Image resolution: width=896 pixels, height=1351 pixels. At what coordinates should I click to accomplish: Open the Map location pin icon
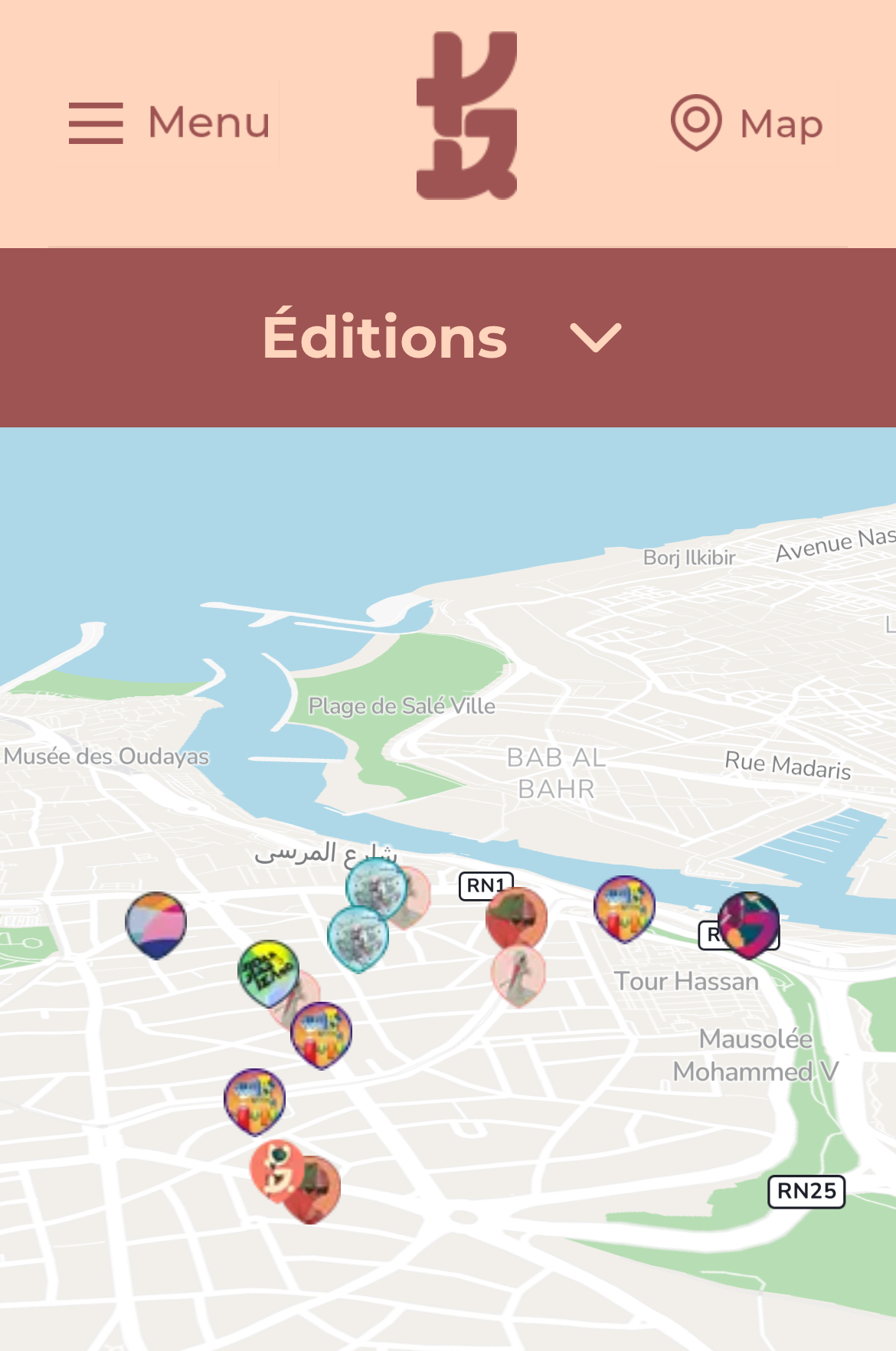(695, 123)
